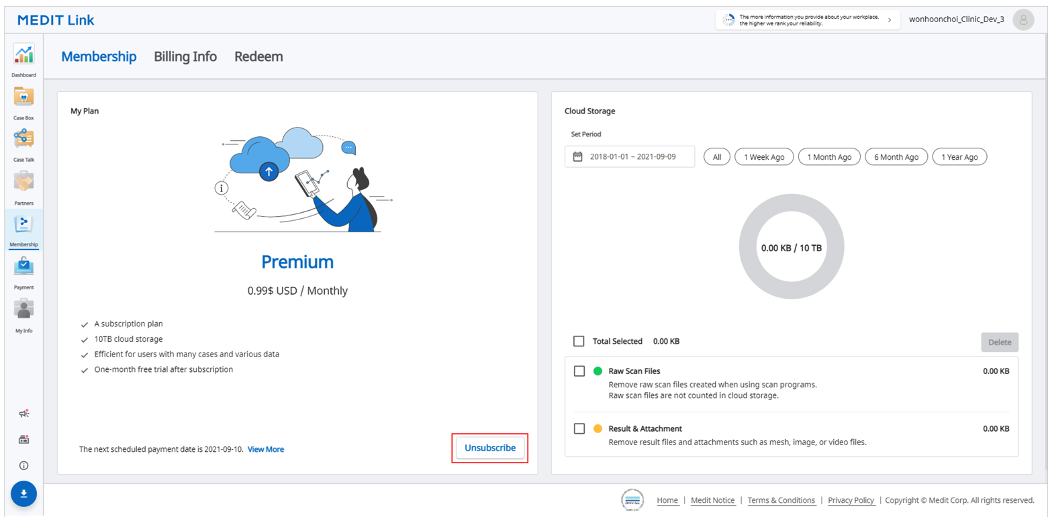Image resolution: width=1051 pixels, height=519 pixels.
Task: Click the Delete button
Action: coord(999,342)
